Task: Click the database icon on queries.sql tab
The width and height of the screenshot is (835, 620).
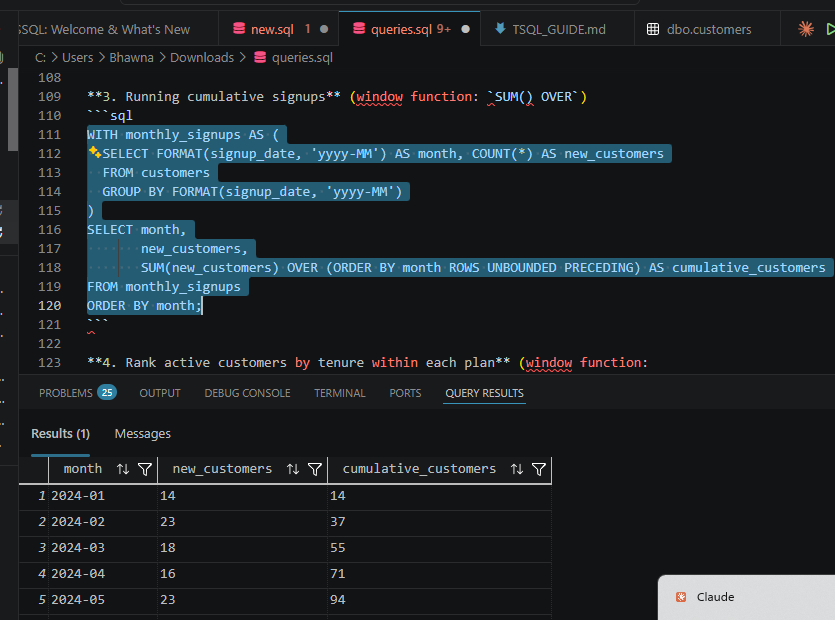Action: click(359, 29)
